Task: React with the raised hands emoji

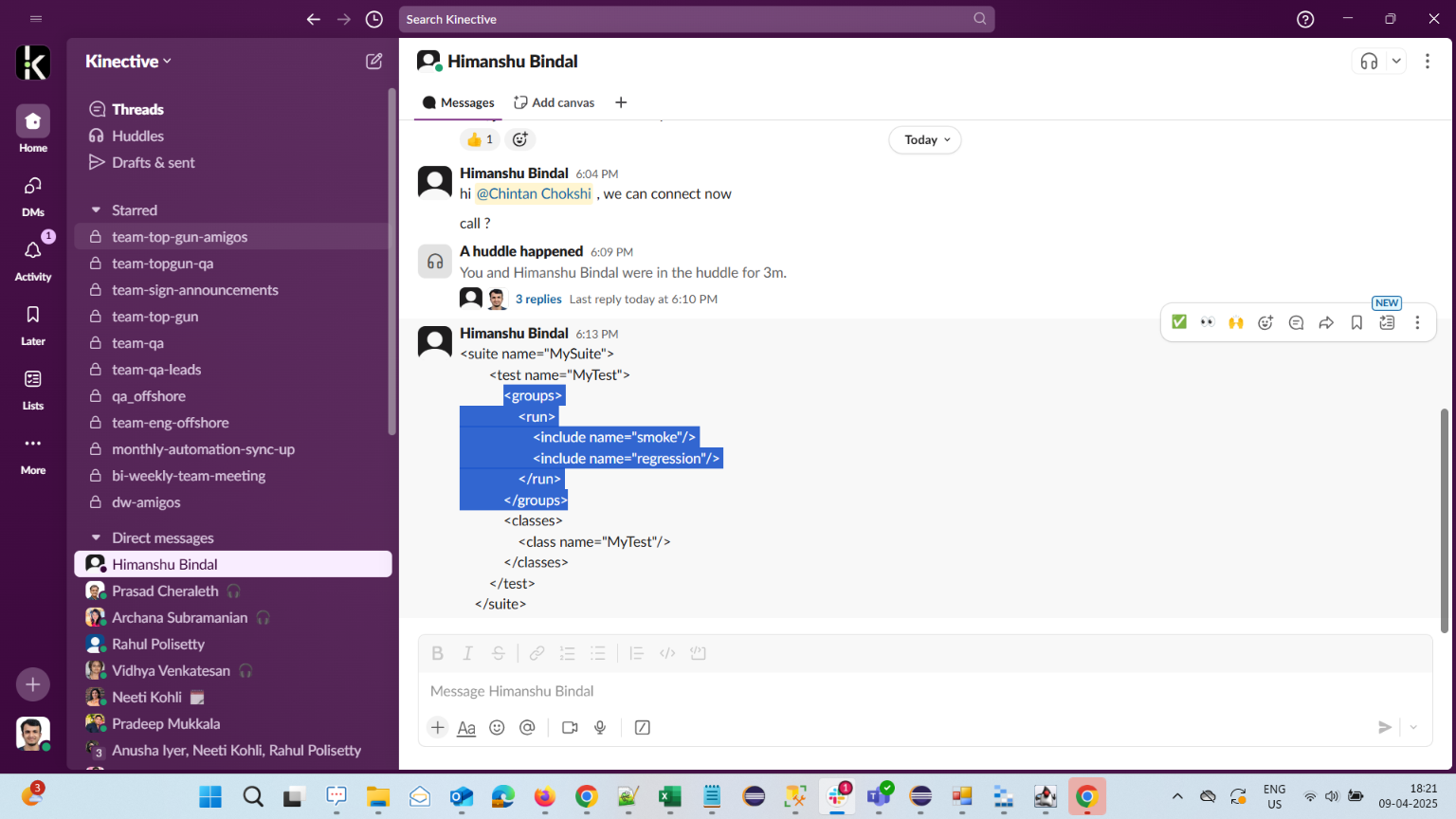Action: coord(1236,322)
